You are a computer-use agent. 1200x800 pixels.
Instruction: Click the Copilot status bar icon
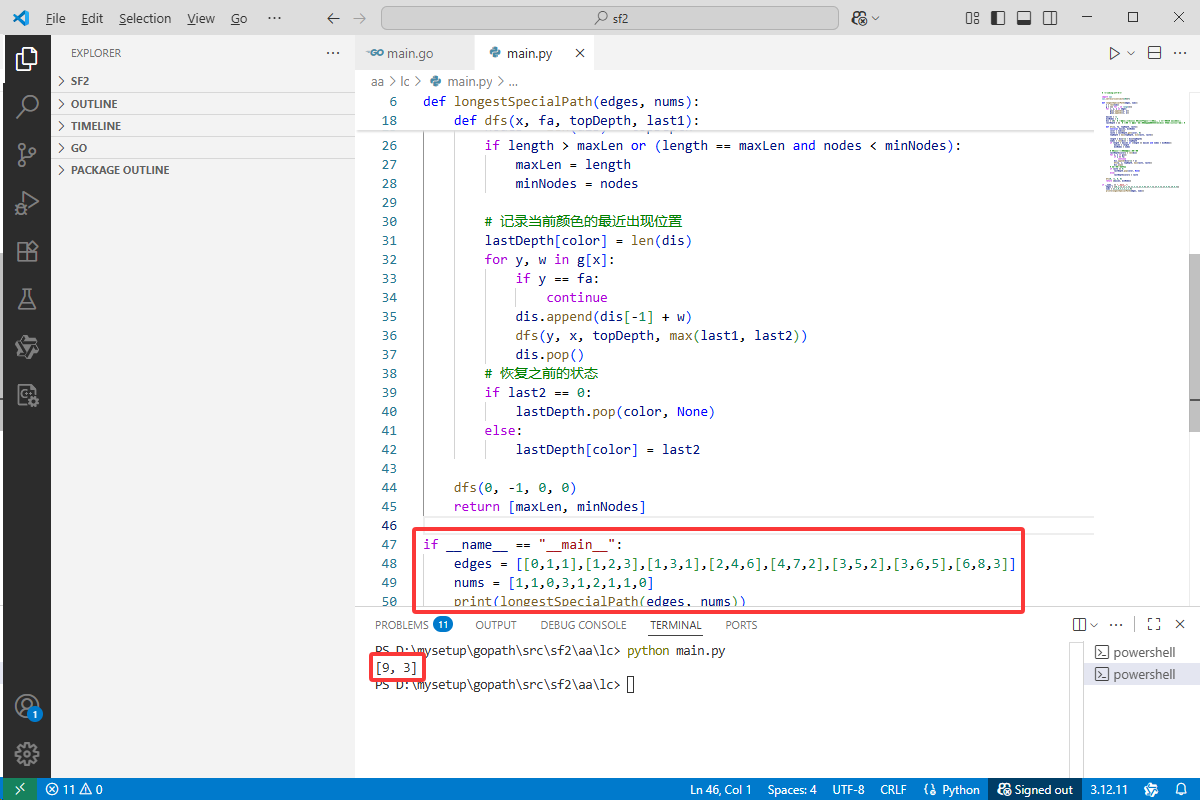pos(1151,789)
